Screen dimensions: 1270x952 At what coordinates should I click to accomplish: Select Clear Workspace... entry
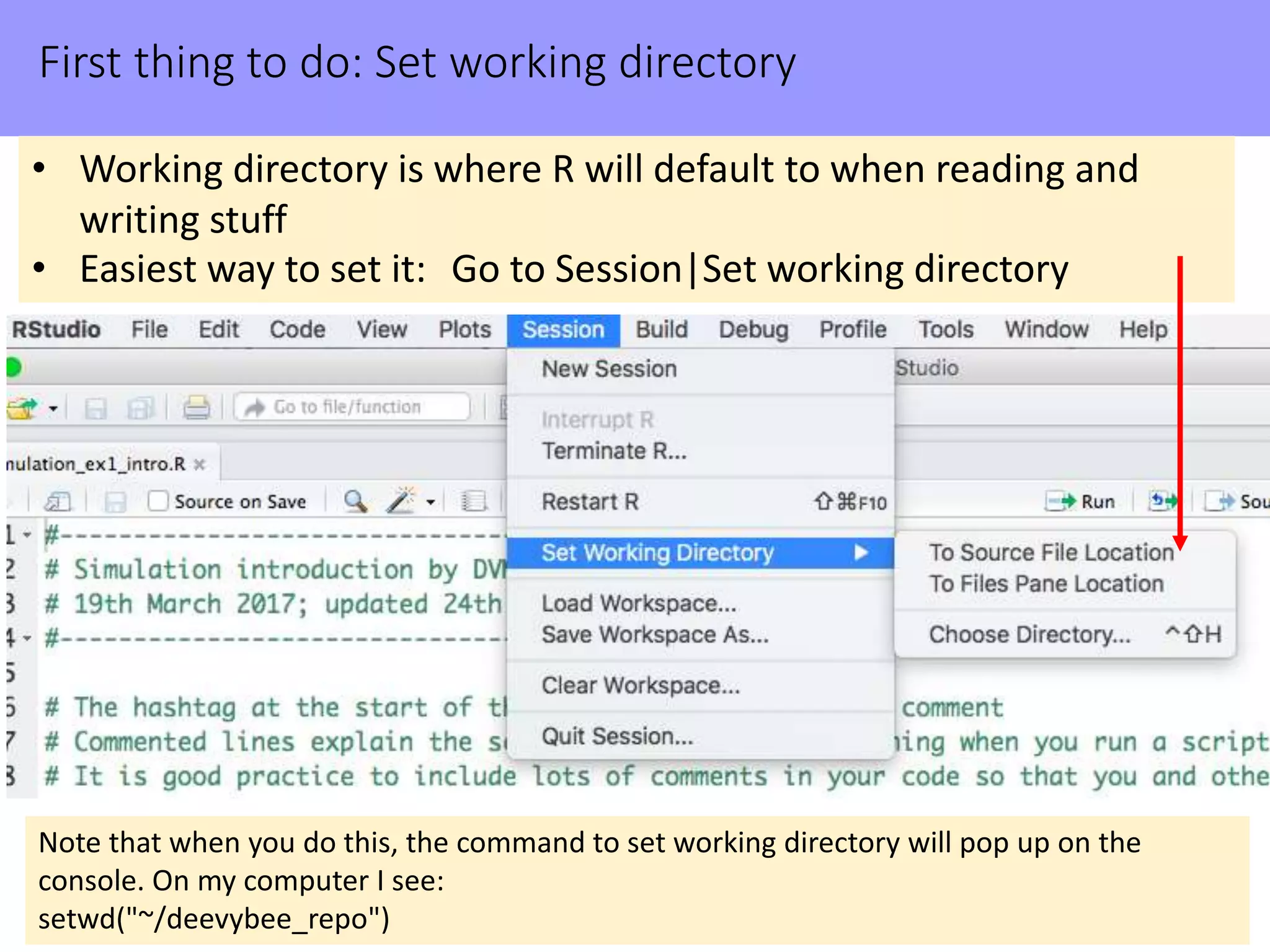701,685
